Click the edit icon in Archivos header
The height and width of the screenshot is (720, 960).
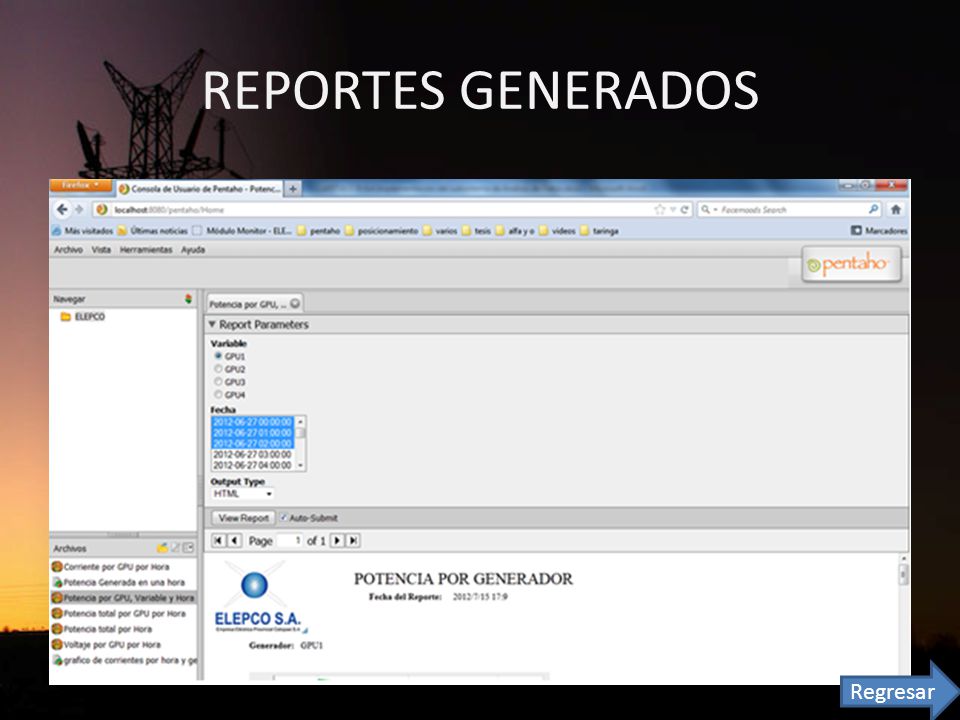pyautogui.click(x=176, y=548)
